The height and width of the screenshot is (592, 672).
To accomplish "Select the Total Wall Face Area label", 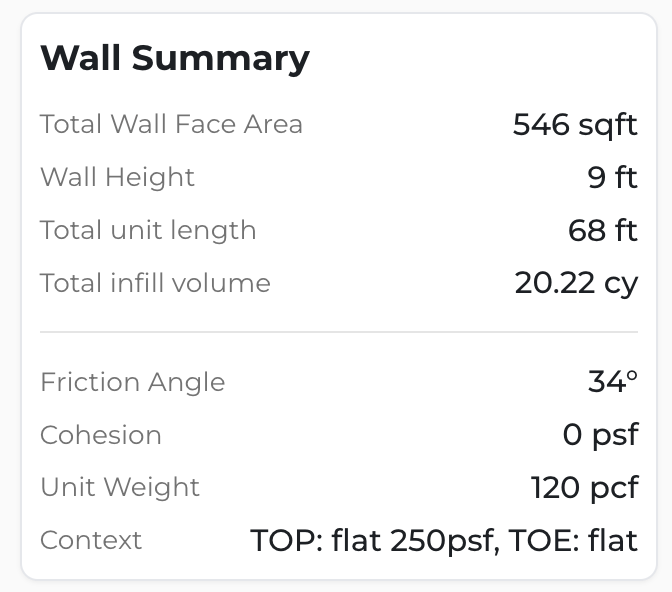I will pyautogui.click(x=171, y=124).
